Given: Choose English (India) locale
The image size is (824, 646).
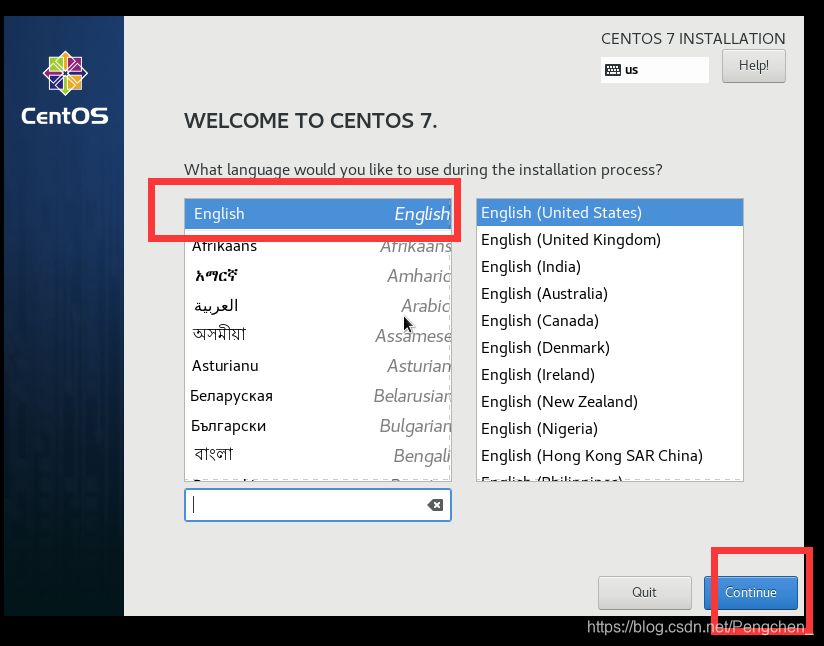Looking at the screenshot, I should tap(610, 266).
